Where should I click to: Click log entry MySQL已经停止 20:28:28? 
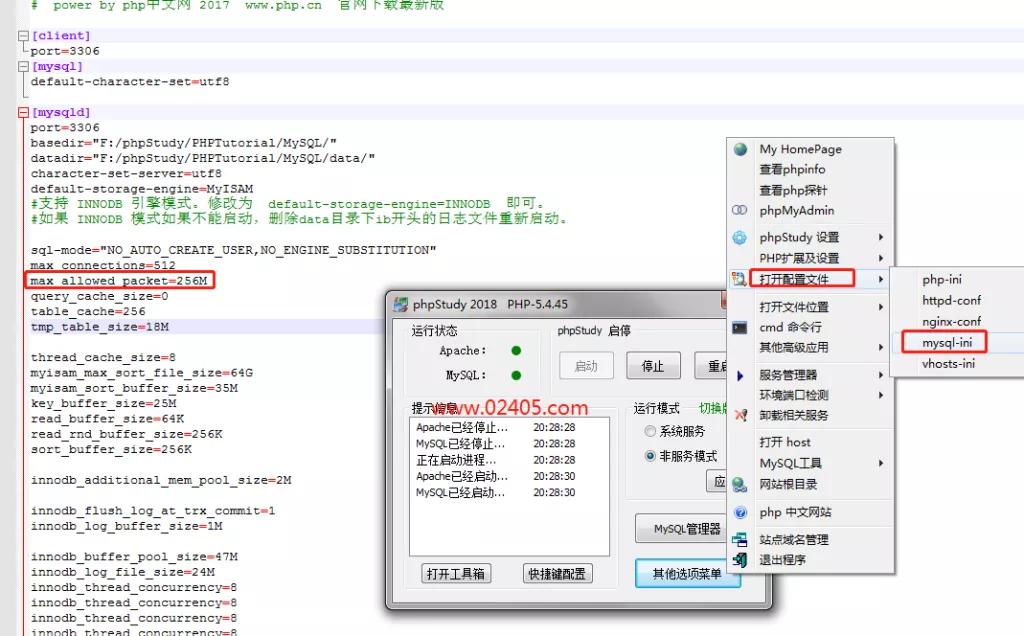pyautogui.click(x=496, y=443)
